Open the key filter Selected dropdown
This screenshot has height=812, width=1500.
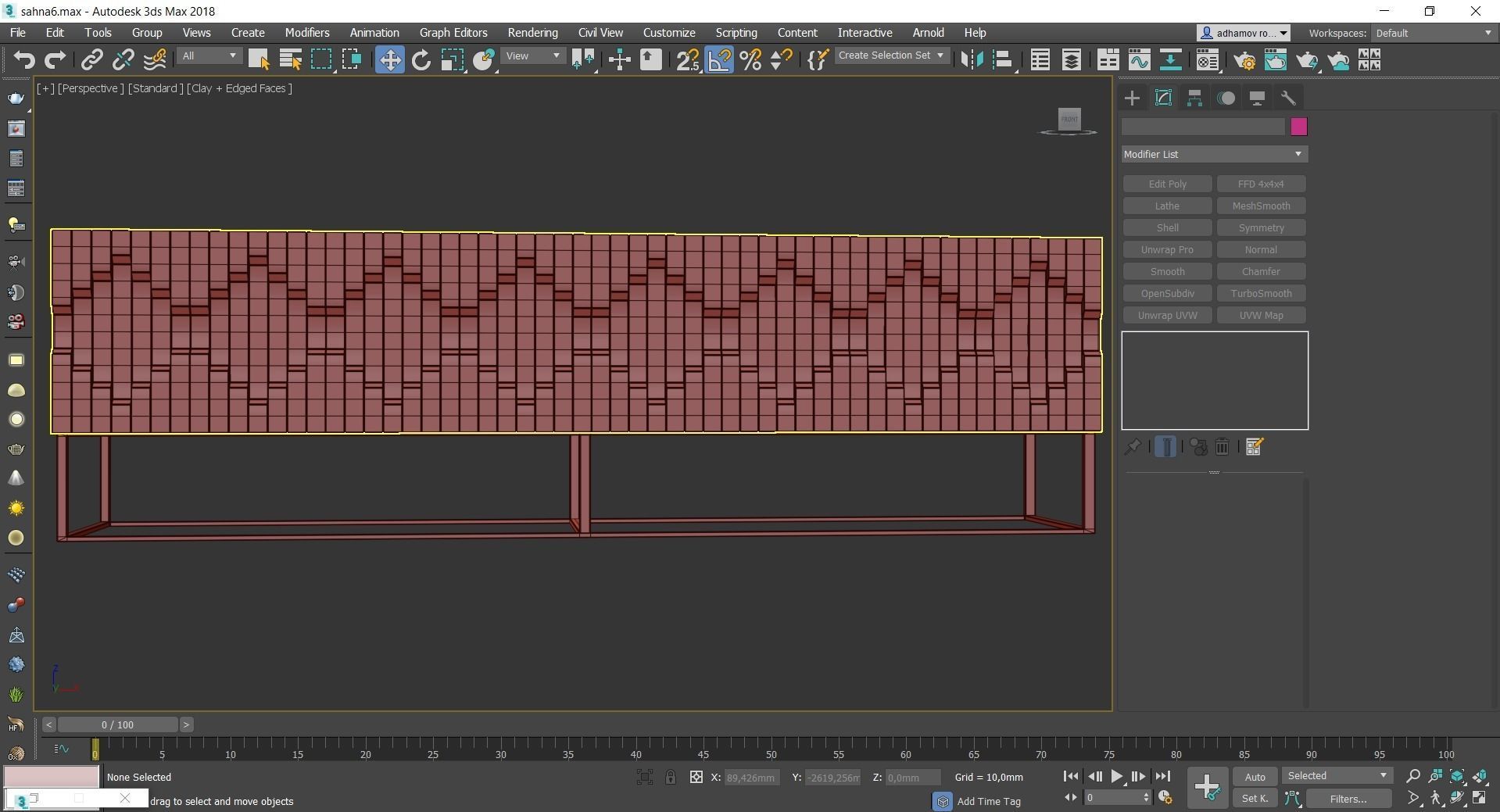coord(1337,776)
